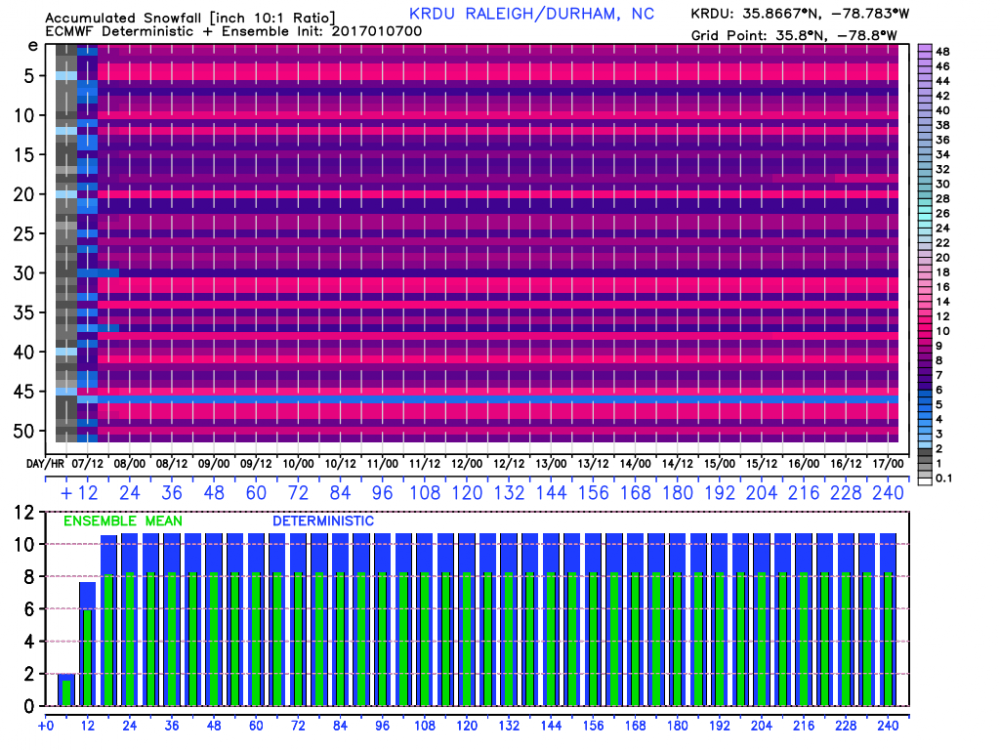
Task: Click the first short bar at hour 6
Action: click(66, 689)
